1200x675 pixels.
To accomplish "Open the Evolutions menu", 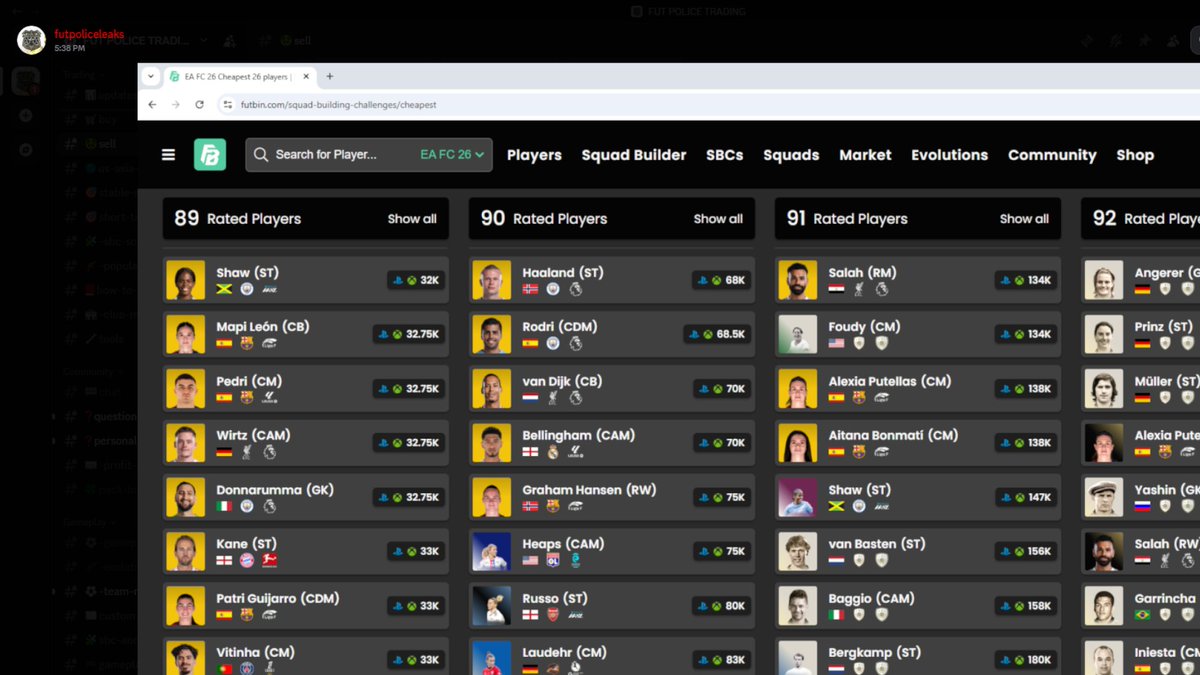I will [950, 155].
